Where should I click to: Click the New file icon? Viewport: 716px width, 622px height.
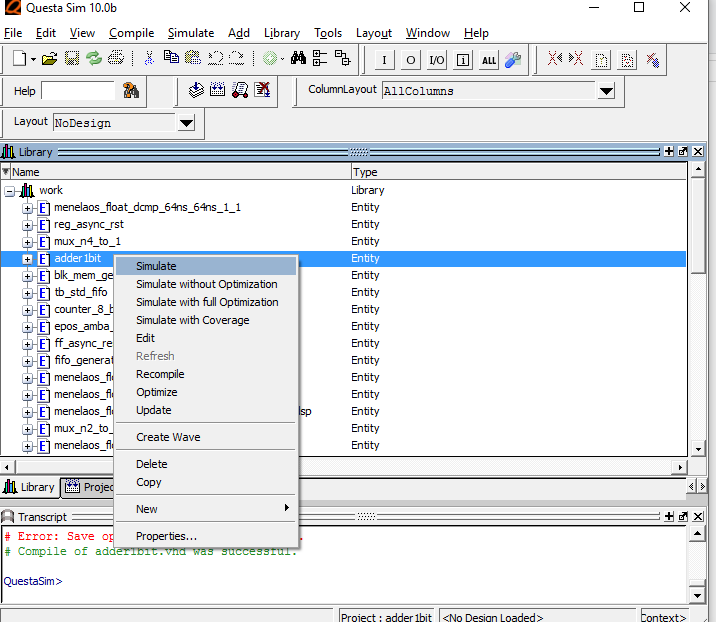tap(19, 58)
